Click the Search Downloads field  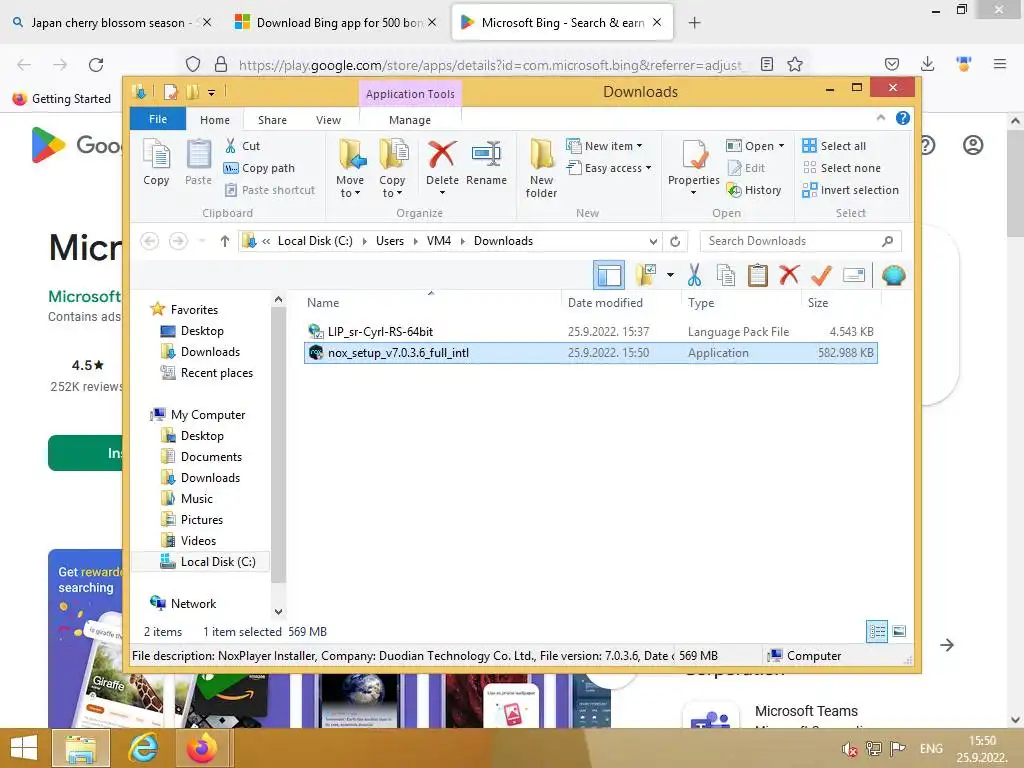pyautogui.click(x=801, y=241)
